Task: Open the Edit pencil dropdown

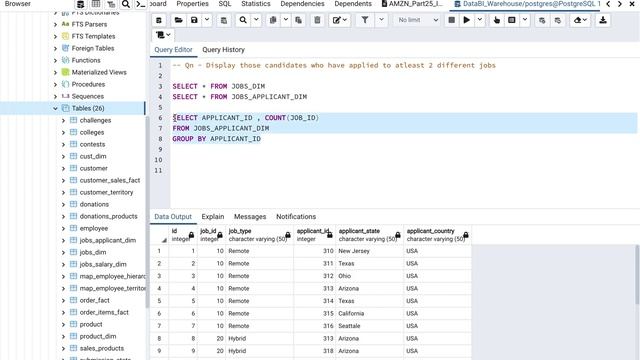Action: pyautogui.click(x=339, y=20)
